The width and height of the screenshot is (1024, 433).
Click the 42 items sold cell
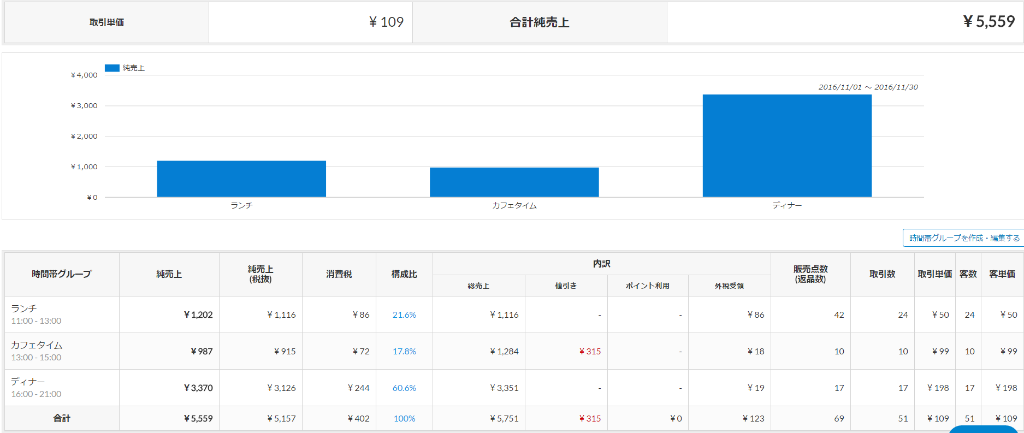[839, 315]
